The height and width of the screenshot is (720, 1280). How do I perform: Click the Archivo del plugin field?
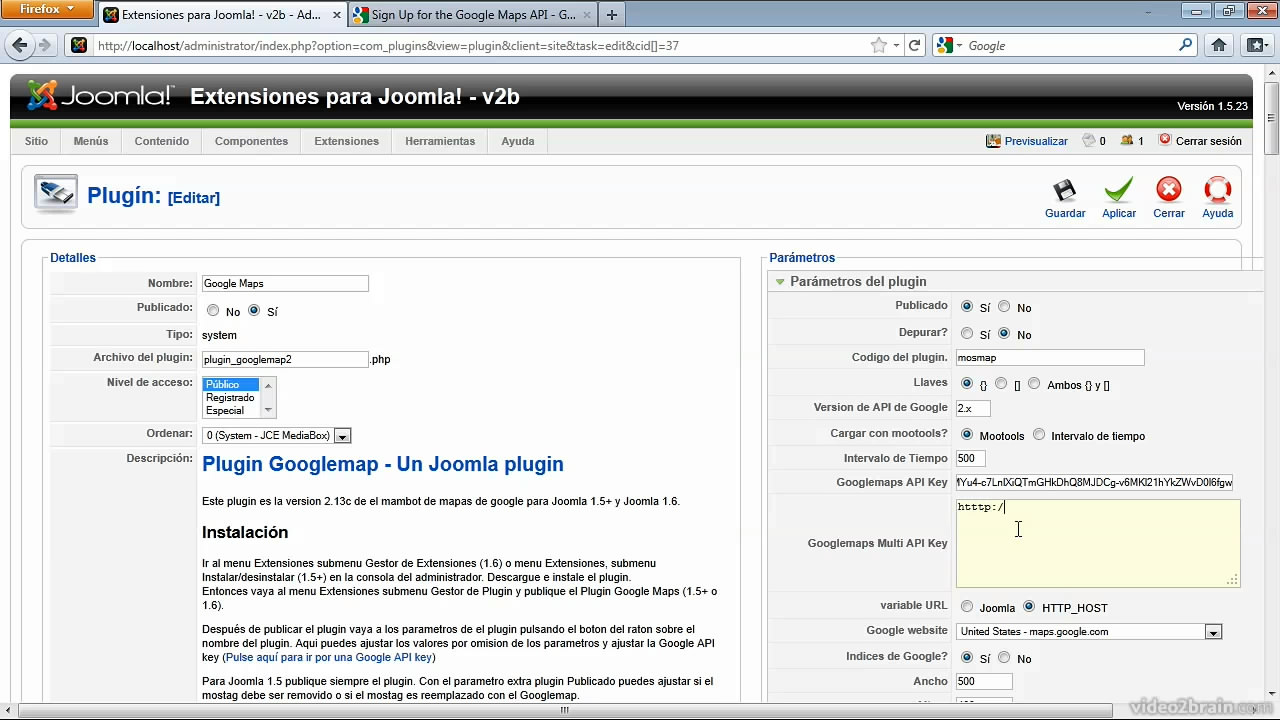point(285,359)
